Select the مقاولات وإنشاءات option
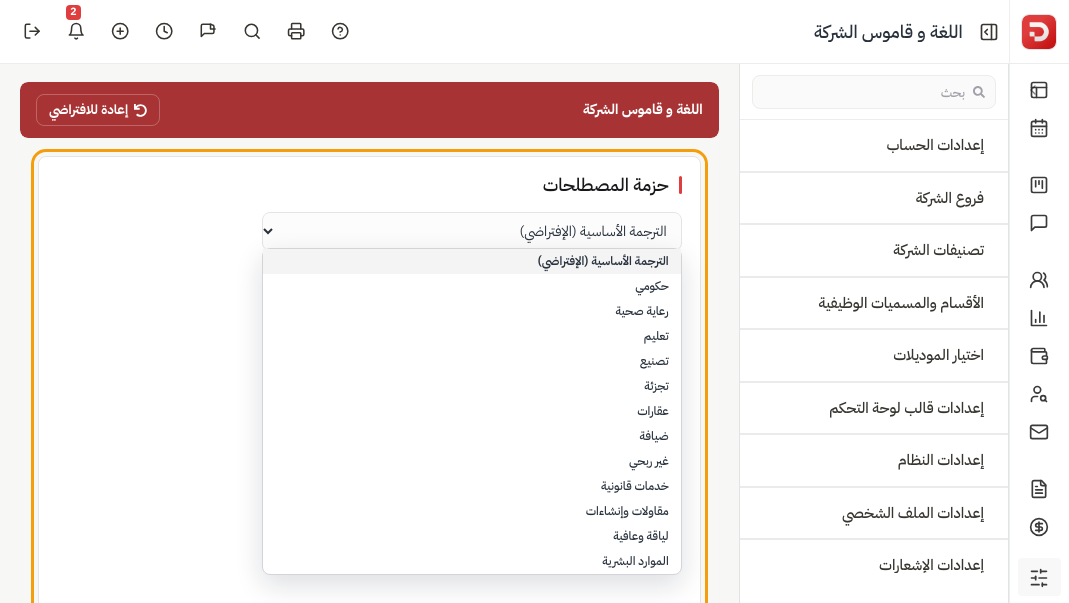The width and height of the screenshot is (1069, 603). coord(472,511)
